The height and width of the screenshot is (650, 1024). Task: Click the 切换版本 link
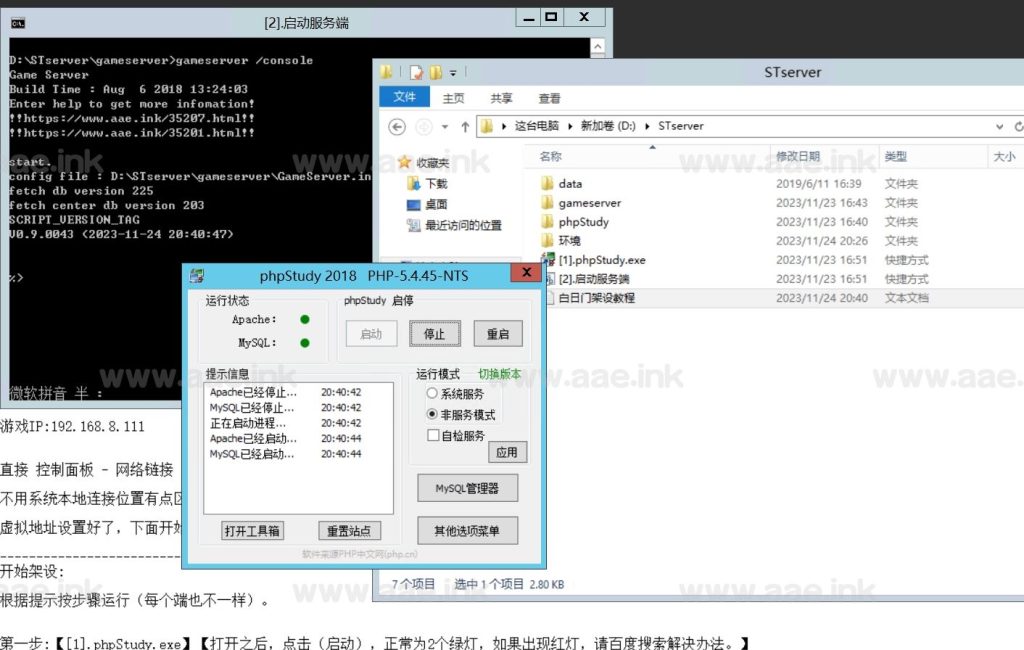499,374
